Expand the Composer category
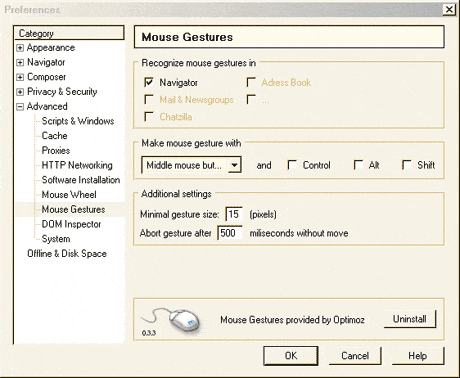The width and height of the screenshot is (460, 378). pos(20,77)
